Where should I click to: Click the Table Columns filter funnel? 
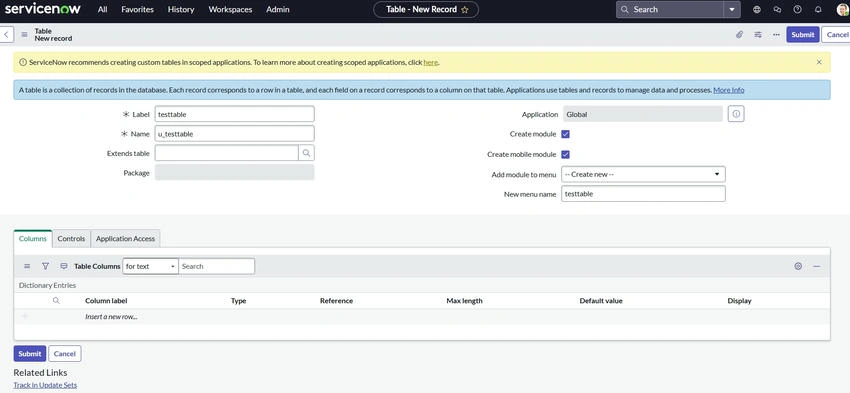tap(46, 266)
